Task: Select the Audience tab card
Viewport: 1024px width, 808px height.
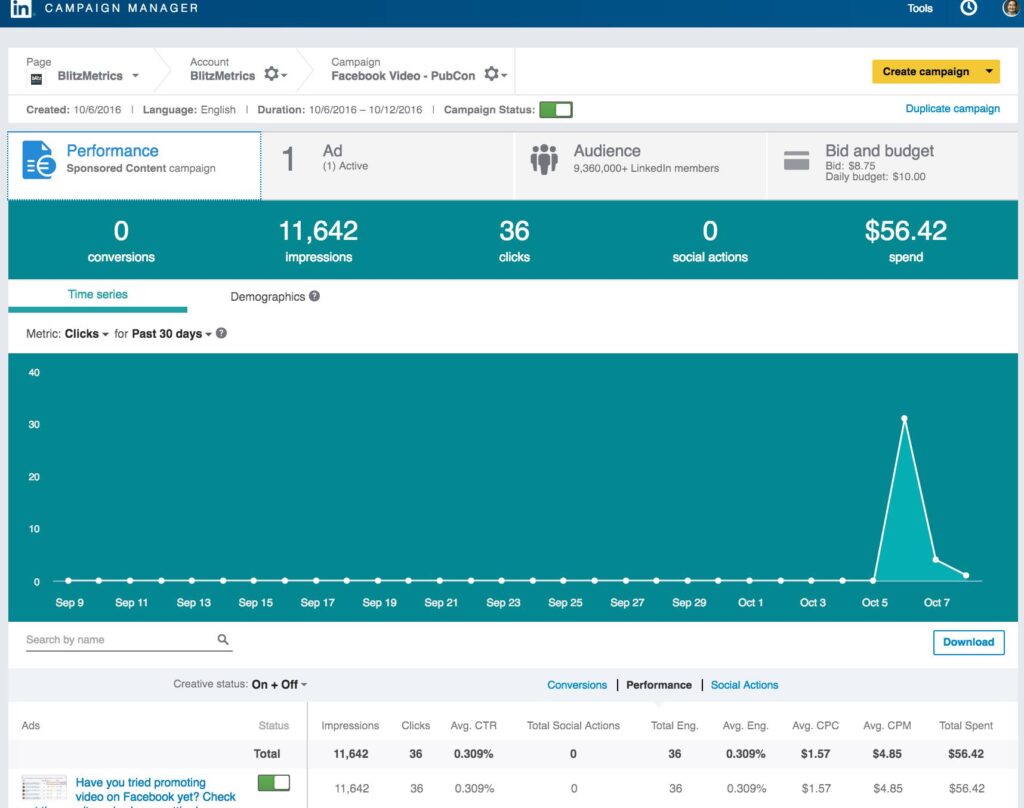Action: [x=641, y=165]
